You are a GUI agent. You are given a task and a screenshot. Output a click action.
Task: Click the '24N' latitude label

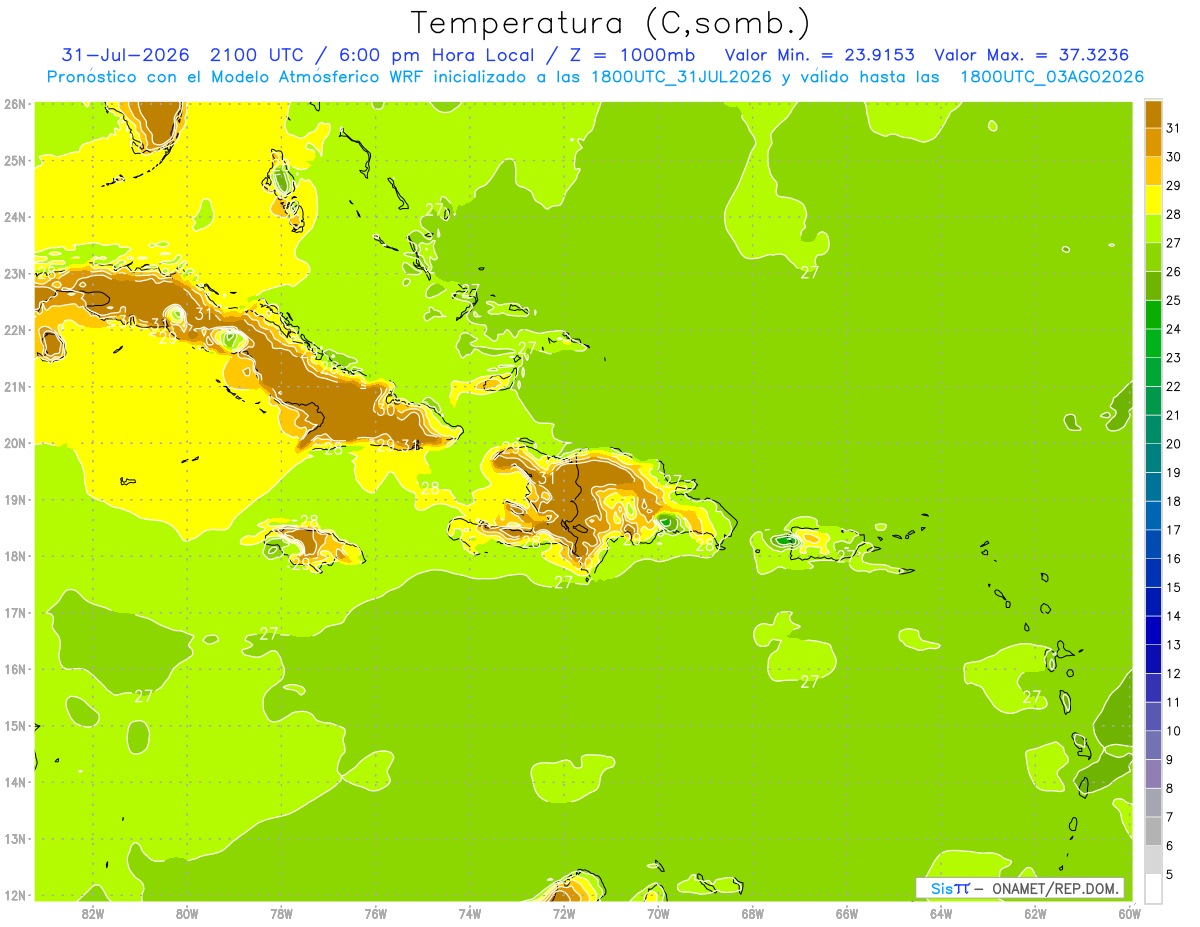click(x=15, y=217)
